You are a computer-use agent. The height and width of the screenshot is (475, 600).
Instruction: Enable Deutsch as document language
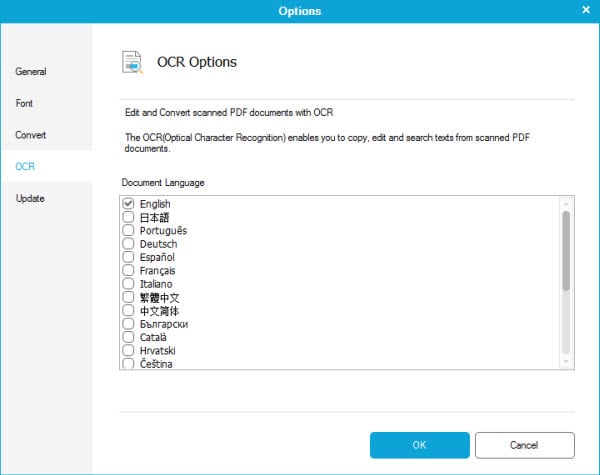click(x=128, y=244)
